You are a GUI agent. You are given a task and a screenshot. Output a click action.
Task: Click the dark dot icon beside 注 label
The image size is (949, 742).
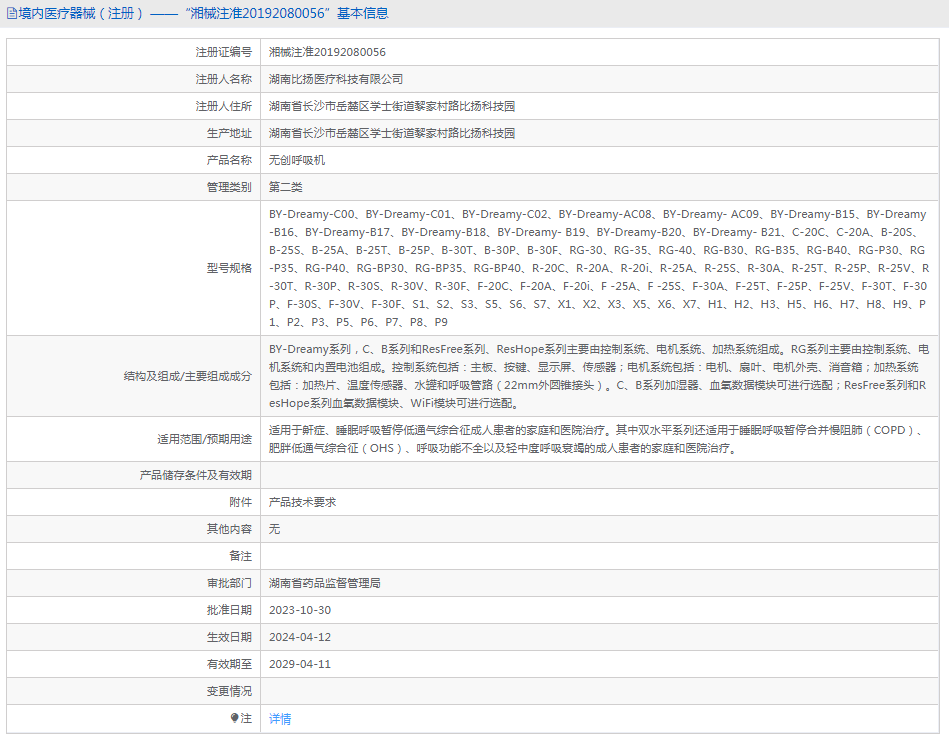(235, 717)
